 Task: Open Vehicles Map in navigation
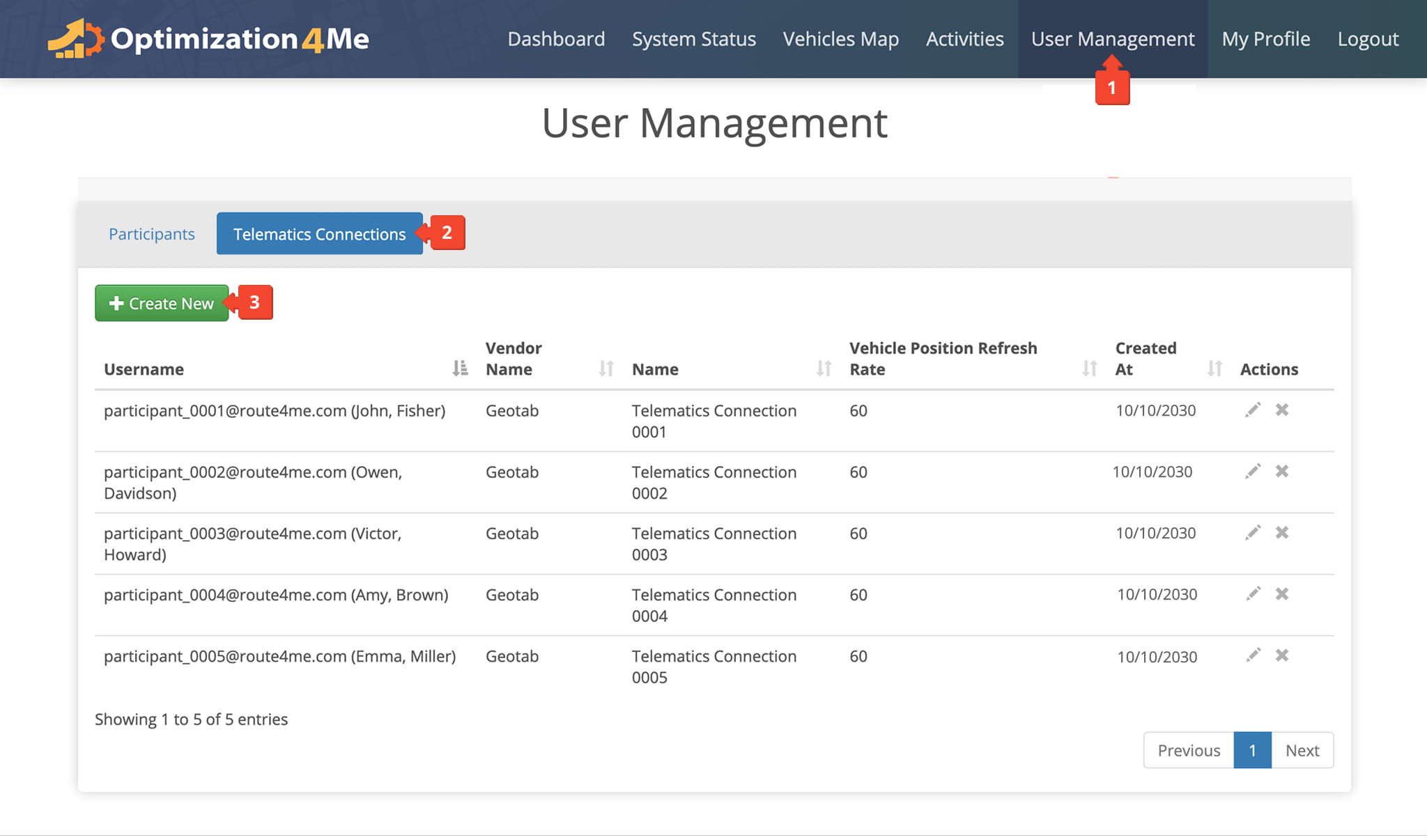point(841,39)
